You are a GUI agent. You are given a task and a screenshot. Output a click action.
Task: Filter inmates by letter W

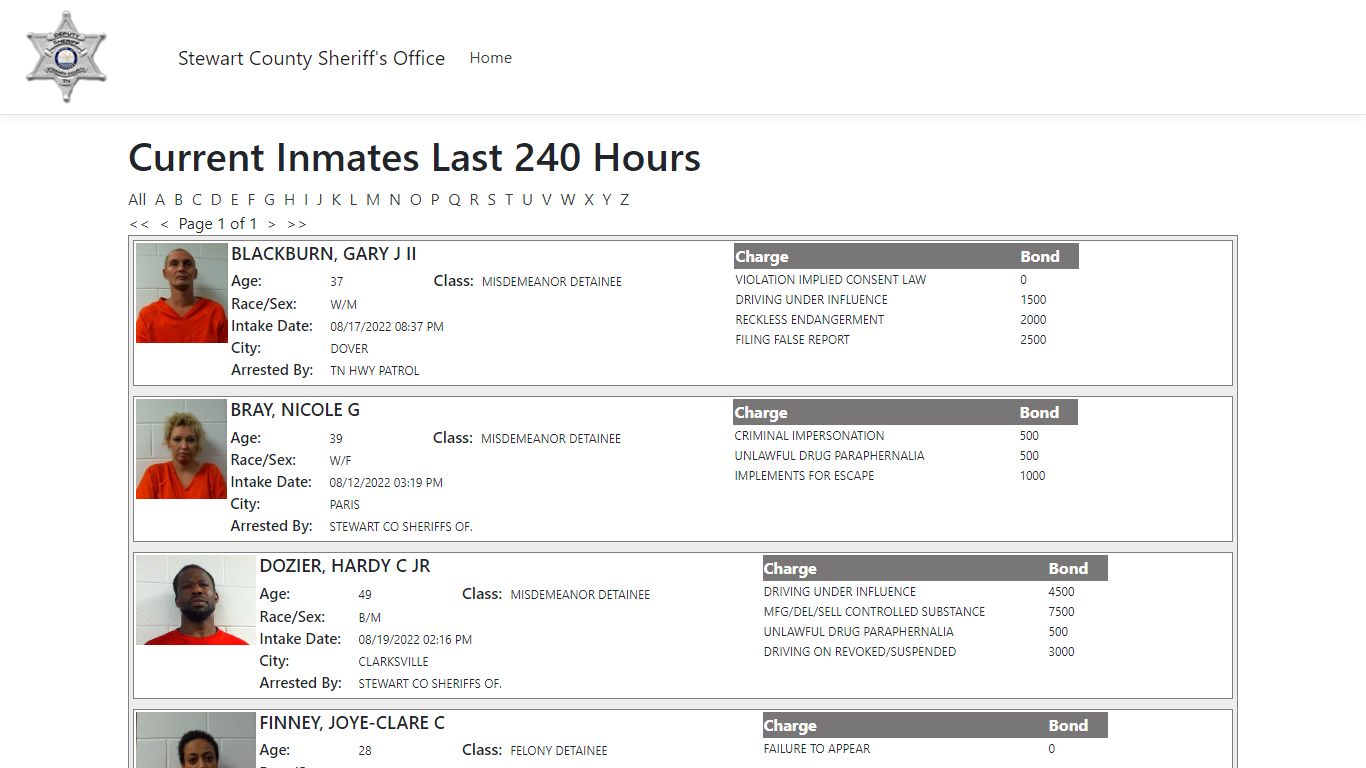point(568,199)
